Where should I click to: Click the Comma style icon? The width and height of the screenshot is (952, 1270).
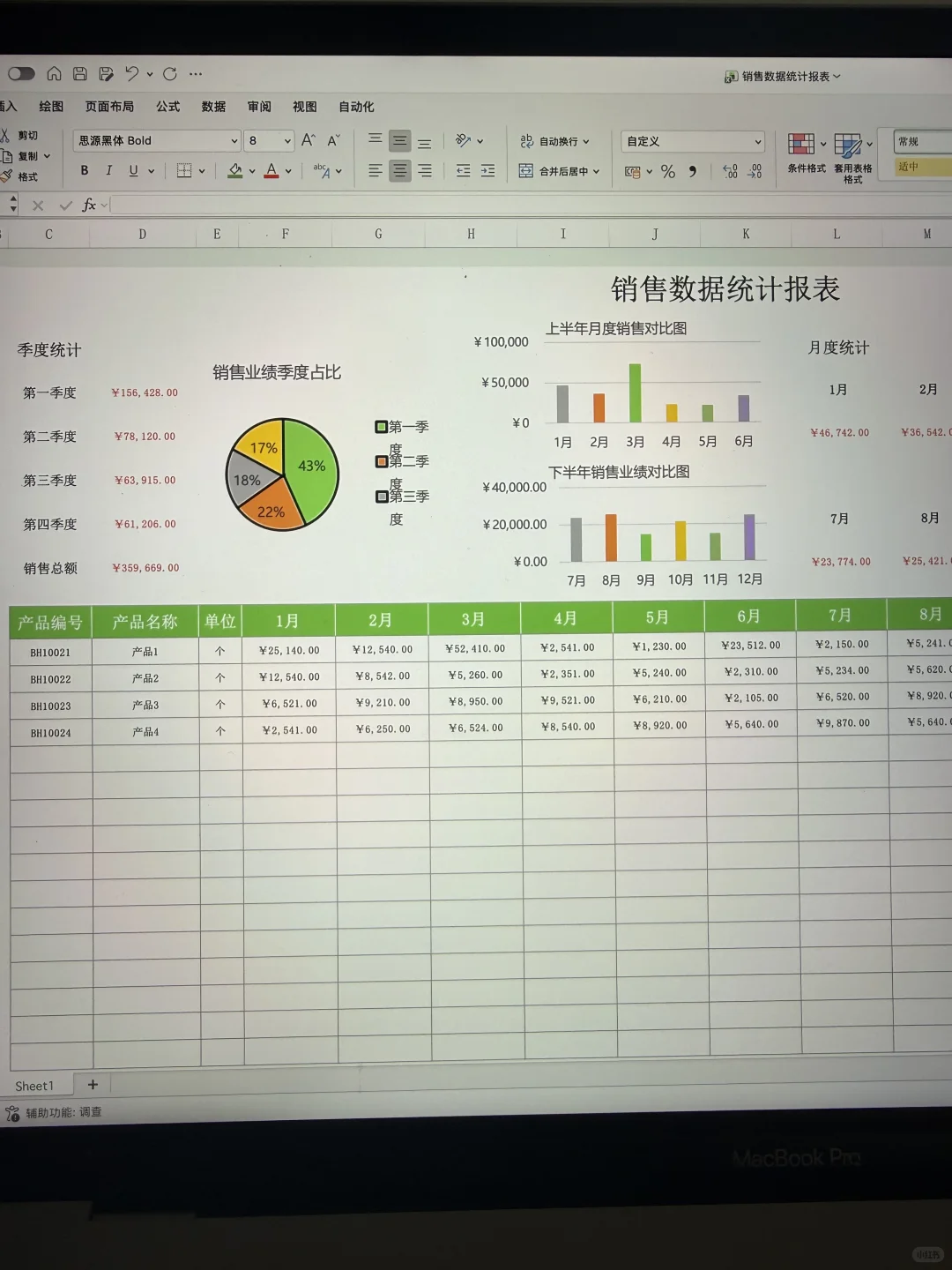tap(693, 171)
